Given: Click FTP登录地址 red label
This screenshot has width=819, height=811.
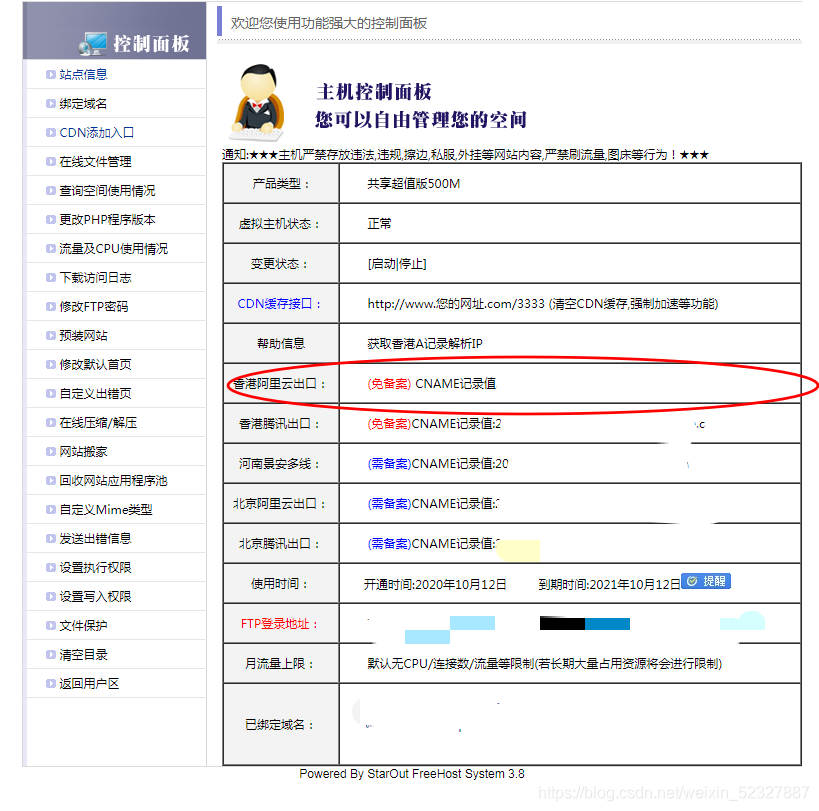Looking at the screenshot, I should (279, 624).
